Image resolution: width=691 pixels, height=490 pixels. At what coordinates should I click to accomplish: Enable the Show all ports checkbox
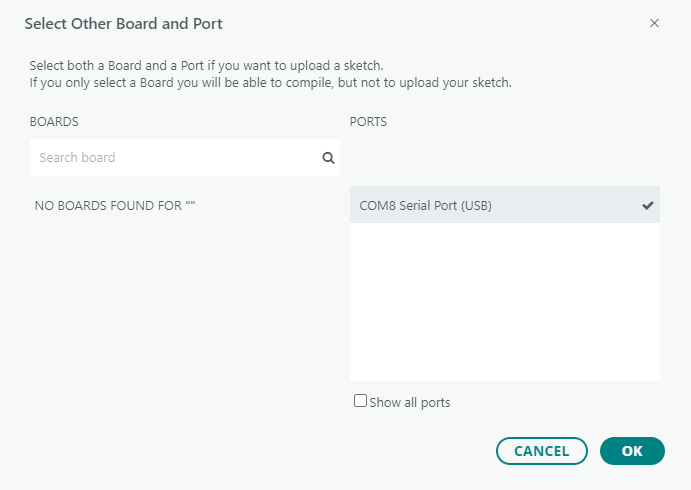coord(360,401)
